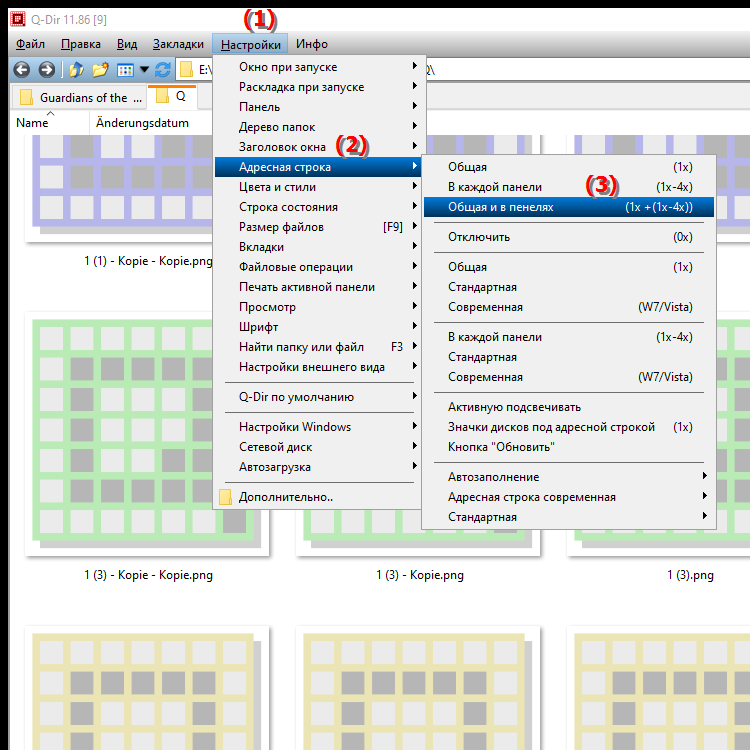Go forward with the right arrow button
This screenshot has width=750, height=750.
(46, 70)
